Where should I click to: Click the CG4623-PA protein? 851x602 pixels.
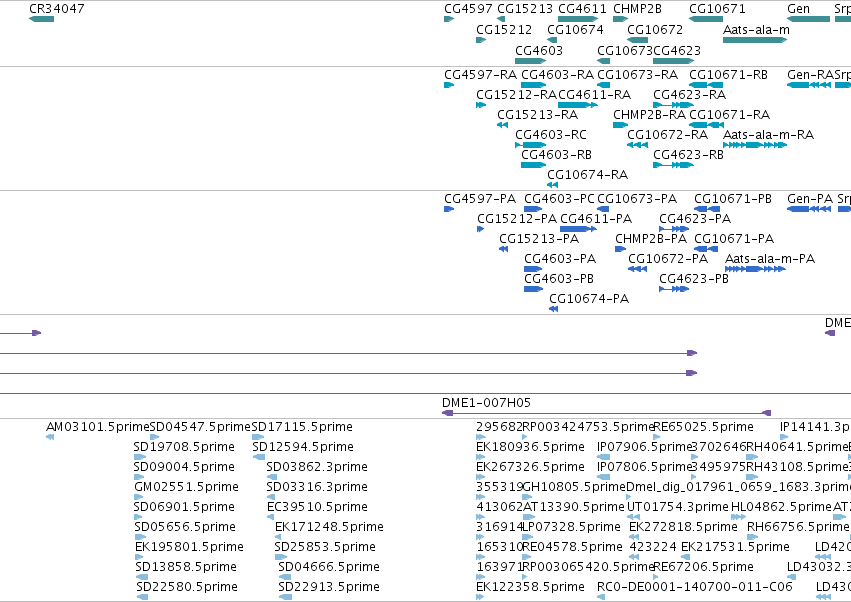pyautogui.click(x=674, y=229)
